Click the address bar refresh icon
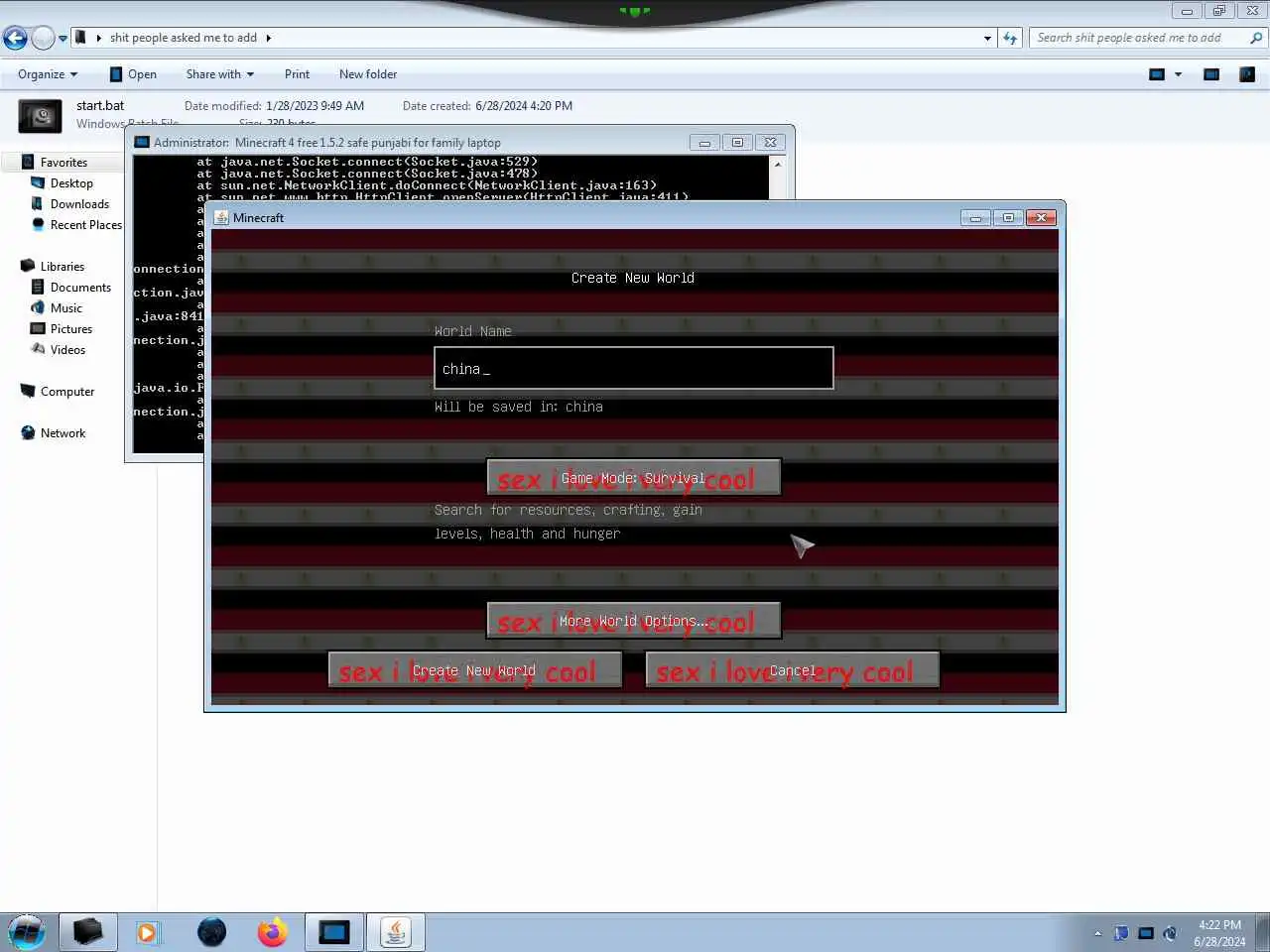Viewport: 1270px width, 952px height. pos(1010,38)
